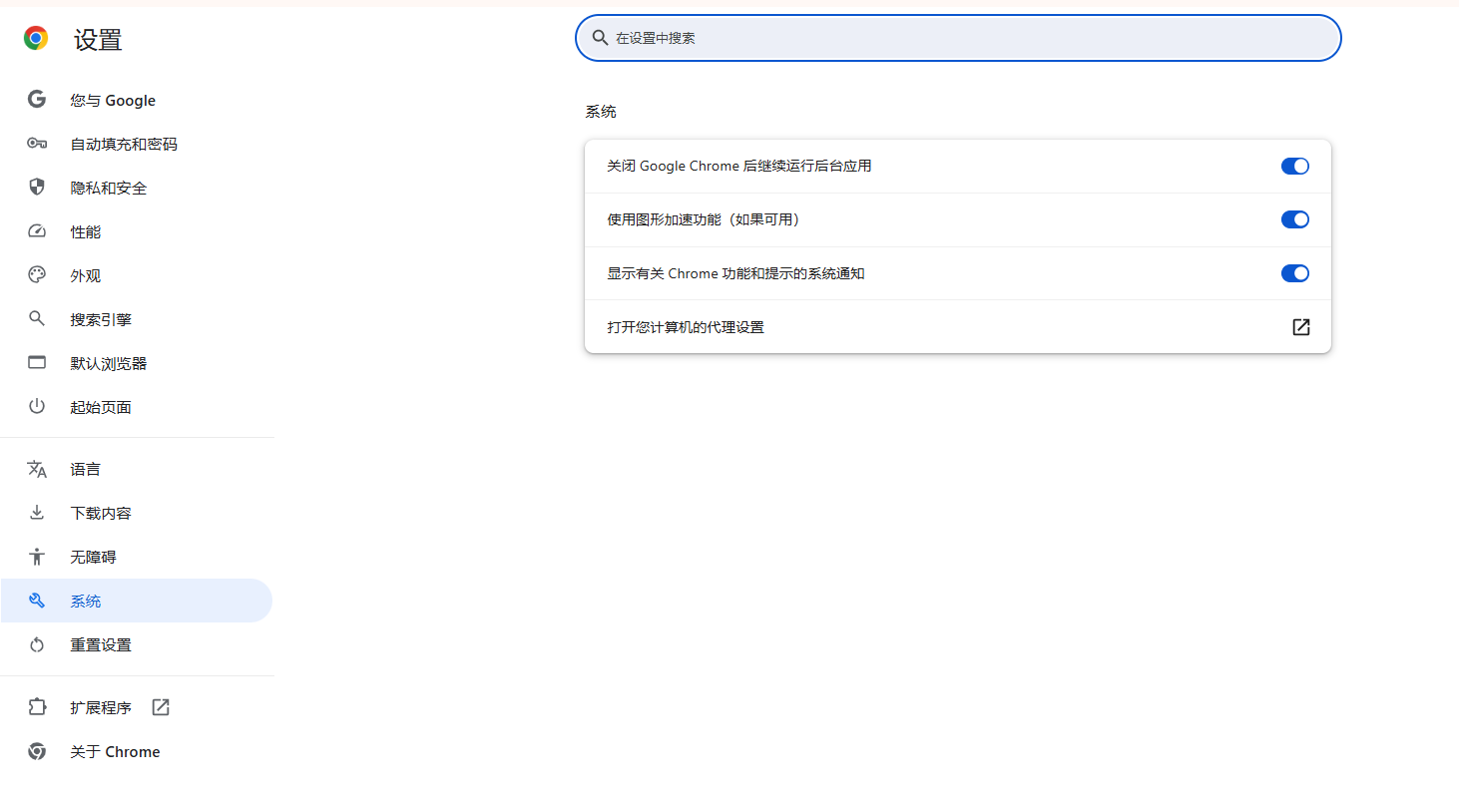Click the puzzle piece icon for 扩展程序
Image resolution: width=1459 pixels, height=812 pixels.
click(x=37, y=706)
